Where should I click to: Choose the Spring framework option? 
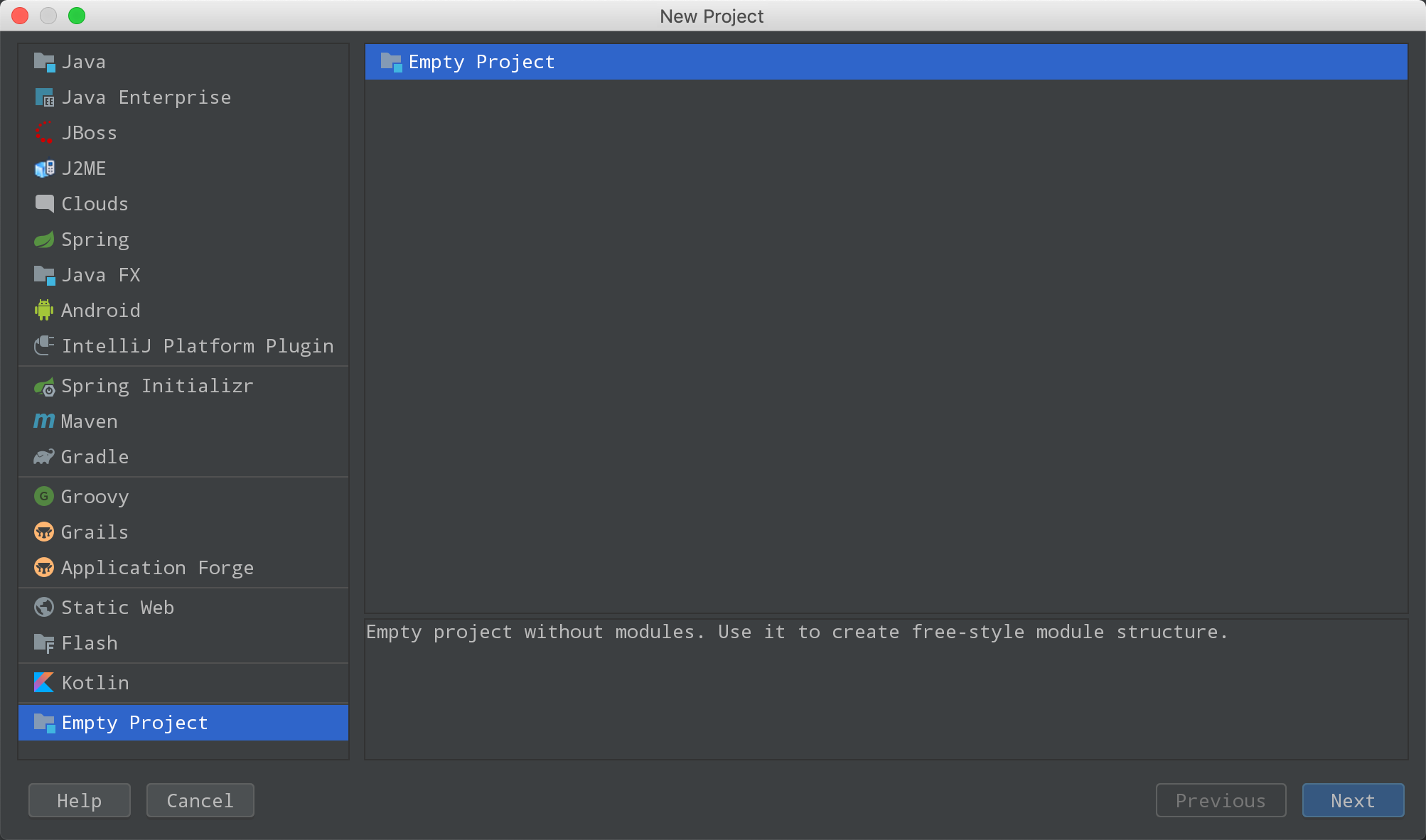click(95, 239)
